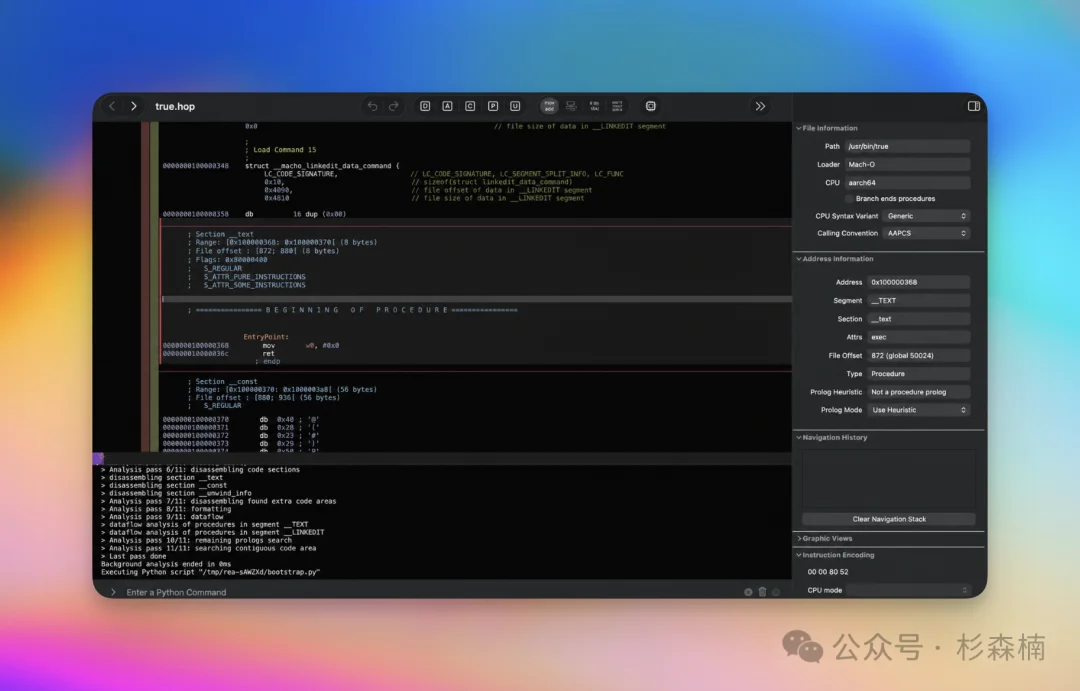Click the Analysis pass 9/11: dataflow log line
Viewport: 1080px width, 691px height.
coord(162,517)
